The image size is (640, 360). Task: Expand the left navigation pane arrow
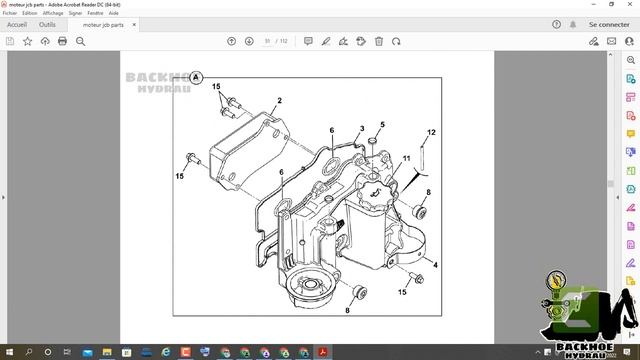(x=3, y=198)
